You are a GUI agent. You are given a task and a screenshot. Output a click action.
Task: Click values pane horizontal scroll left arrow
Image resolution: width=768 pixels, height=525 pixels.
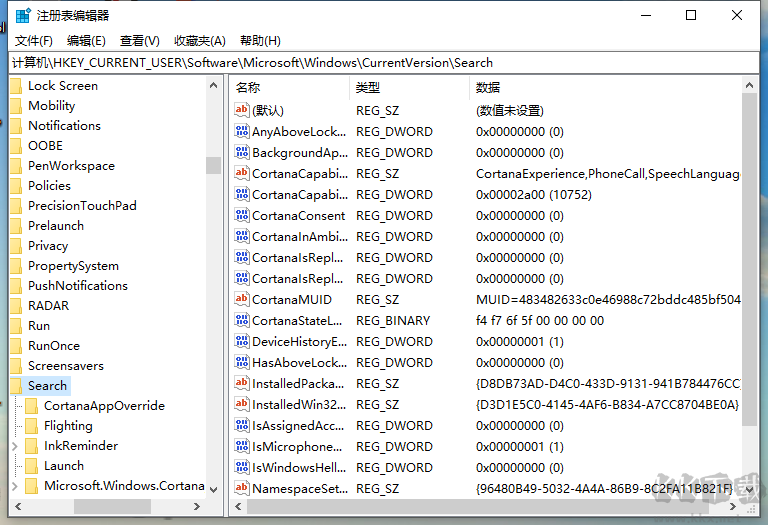click(238, 506)
